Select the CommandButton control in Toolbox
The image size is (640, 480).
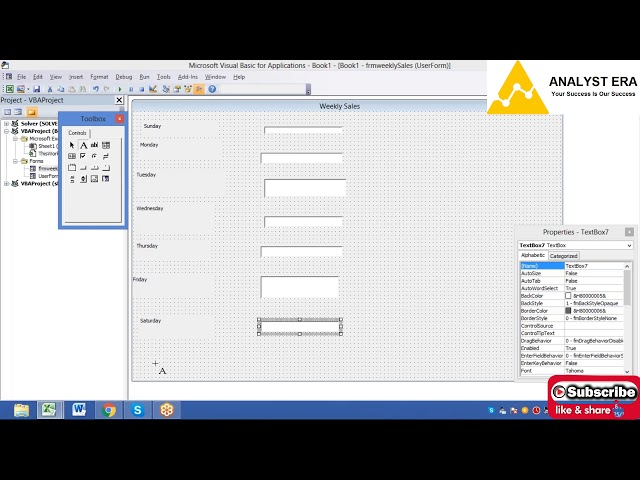pos(83,167)
